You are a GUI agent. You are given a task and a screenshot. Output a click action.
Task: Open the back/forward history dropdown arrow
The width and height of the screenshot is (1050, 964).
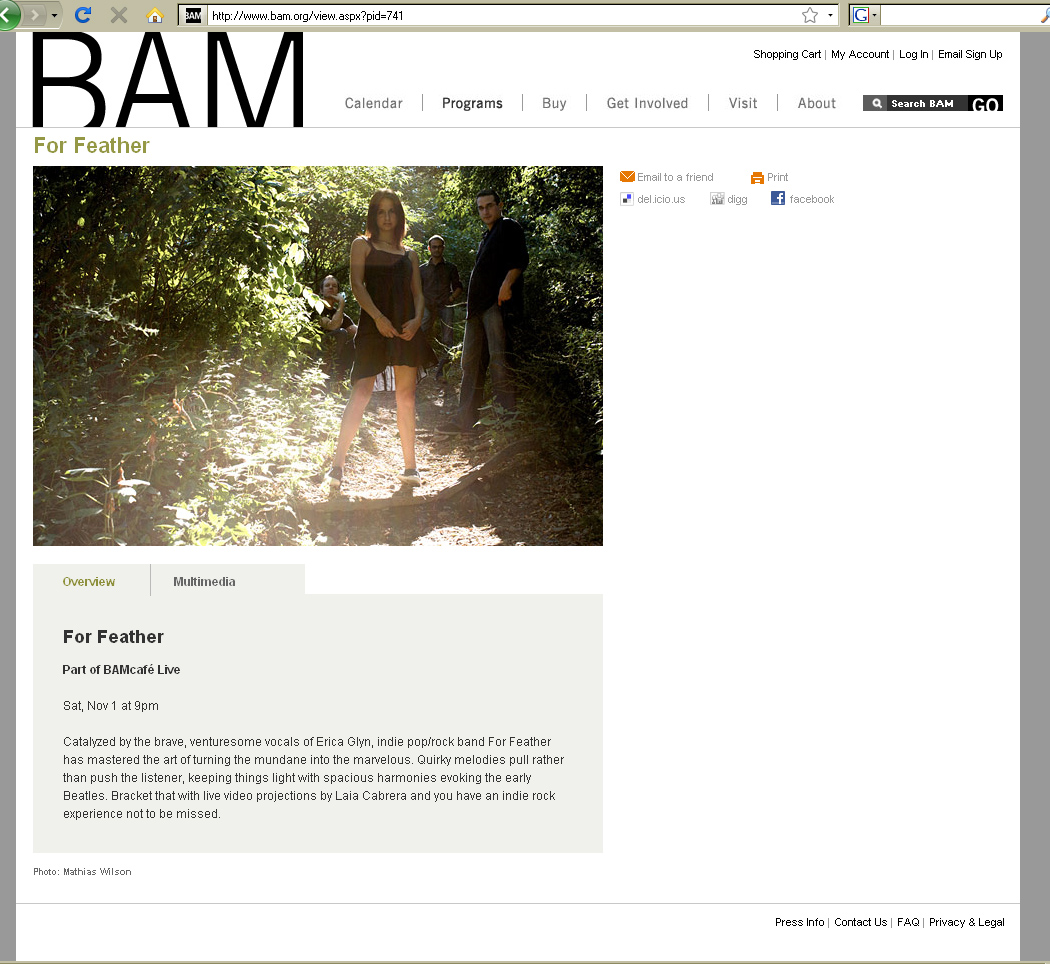click(54, 15)
